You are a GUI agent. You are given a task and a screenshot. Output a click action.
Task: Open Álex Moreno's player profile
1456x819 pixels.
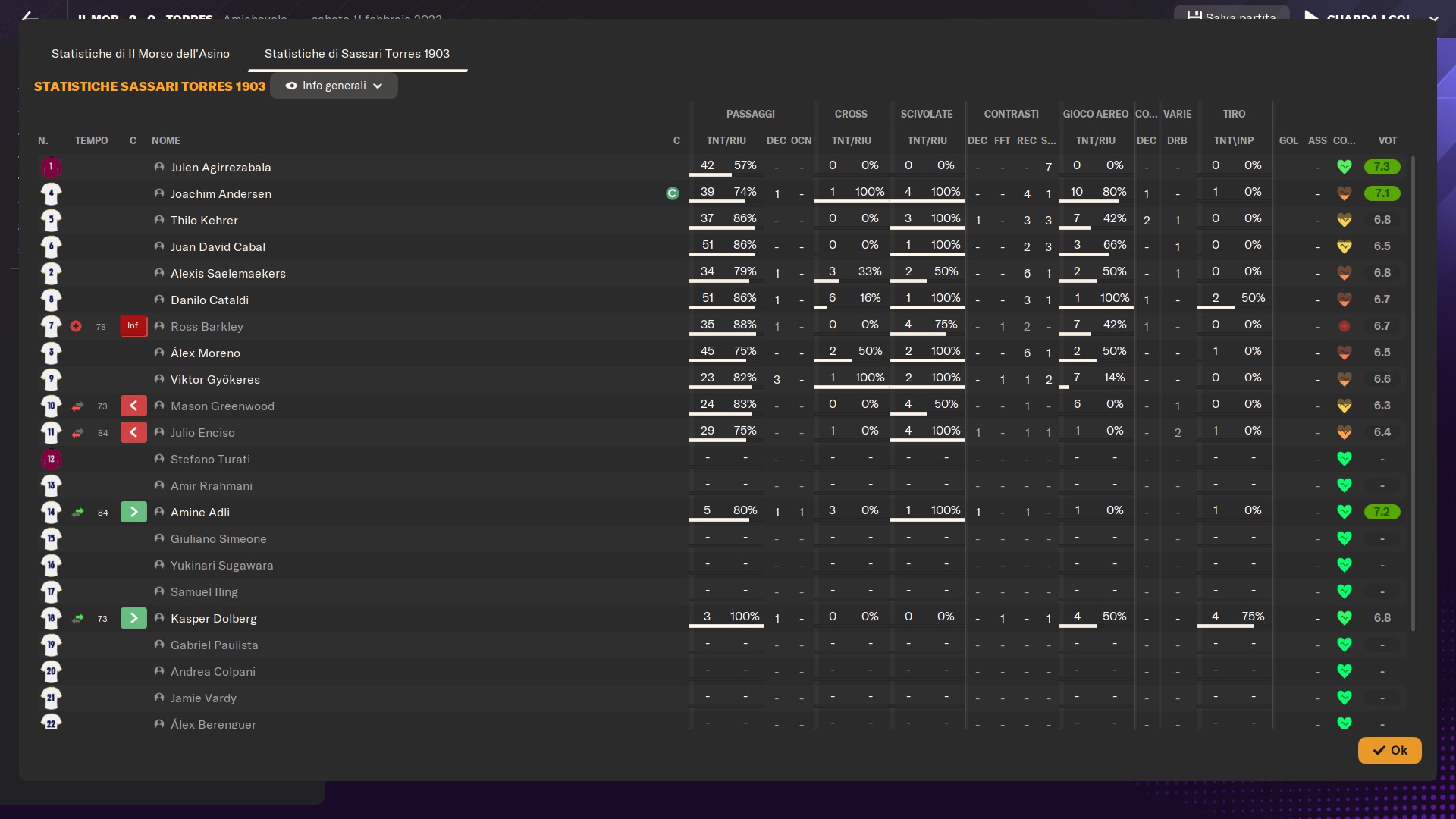coord(206,353)
